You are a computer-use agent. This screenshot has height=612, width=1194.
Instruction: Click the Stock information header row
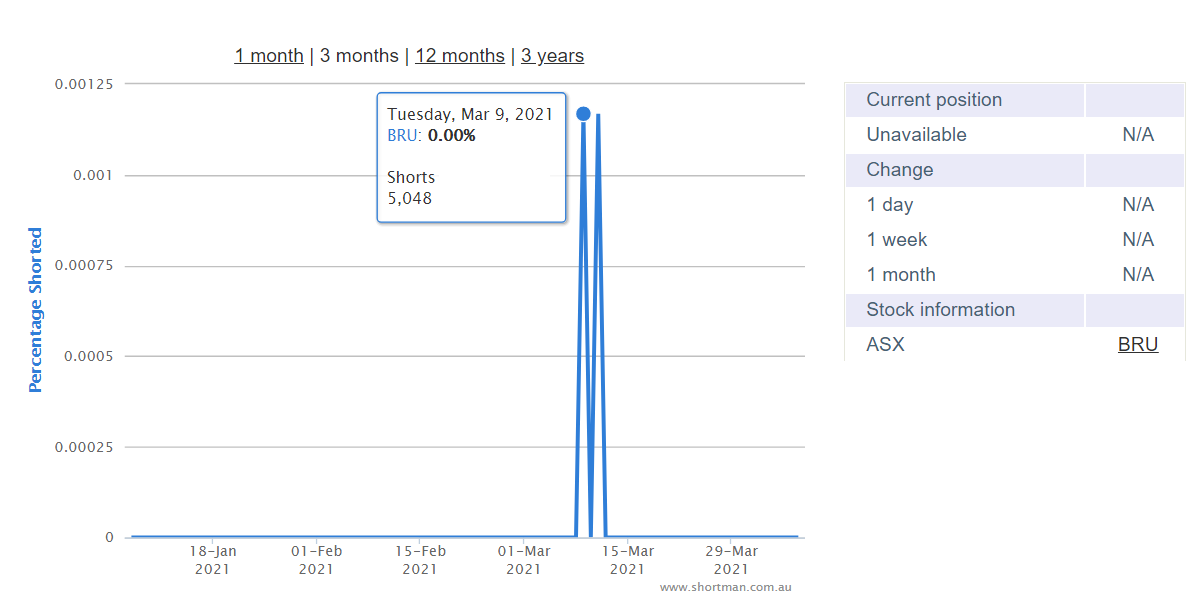(1014, 310)
